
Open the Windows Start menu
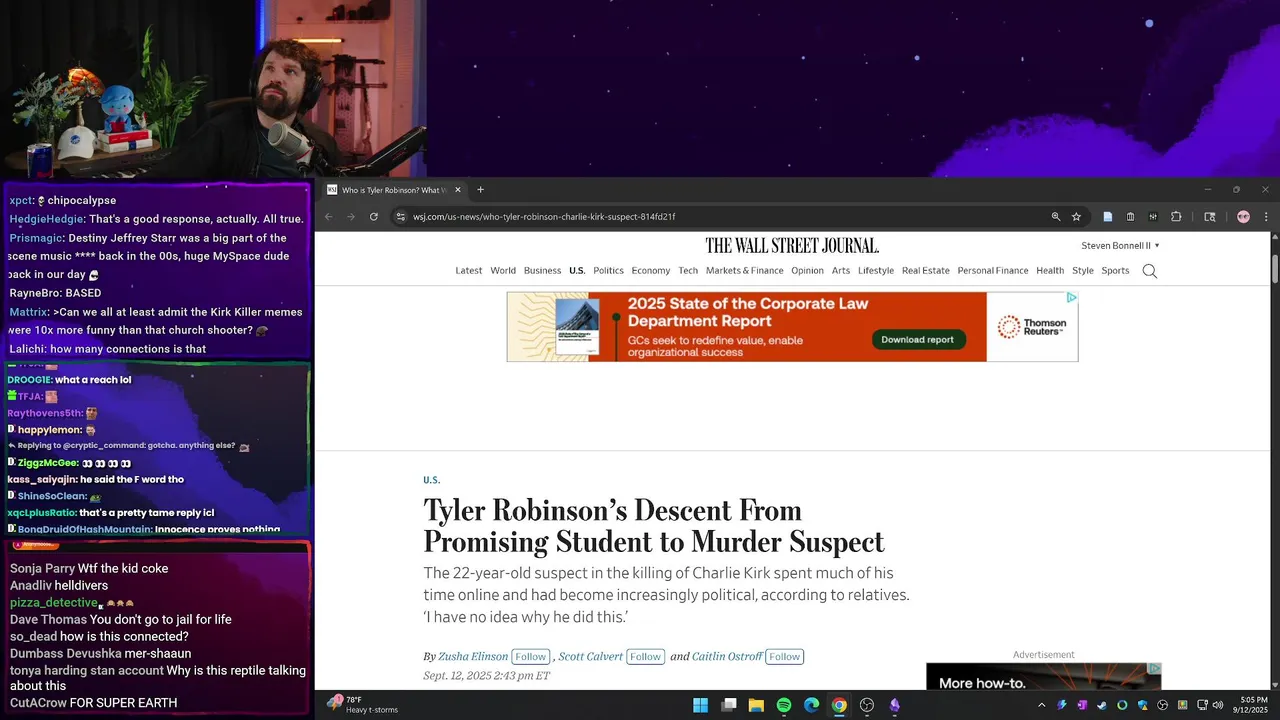(700, 705)
